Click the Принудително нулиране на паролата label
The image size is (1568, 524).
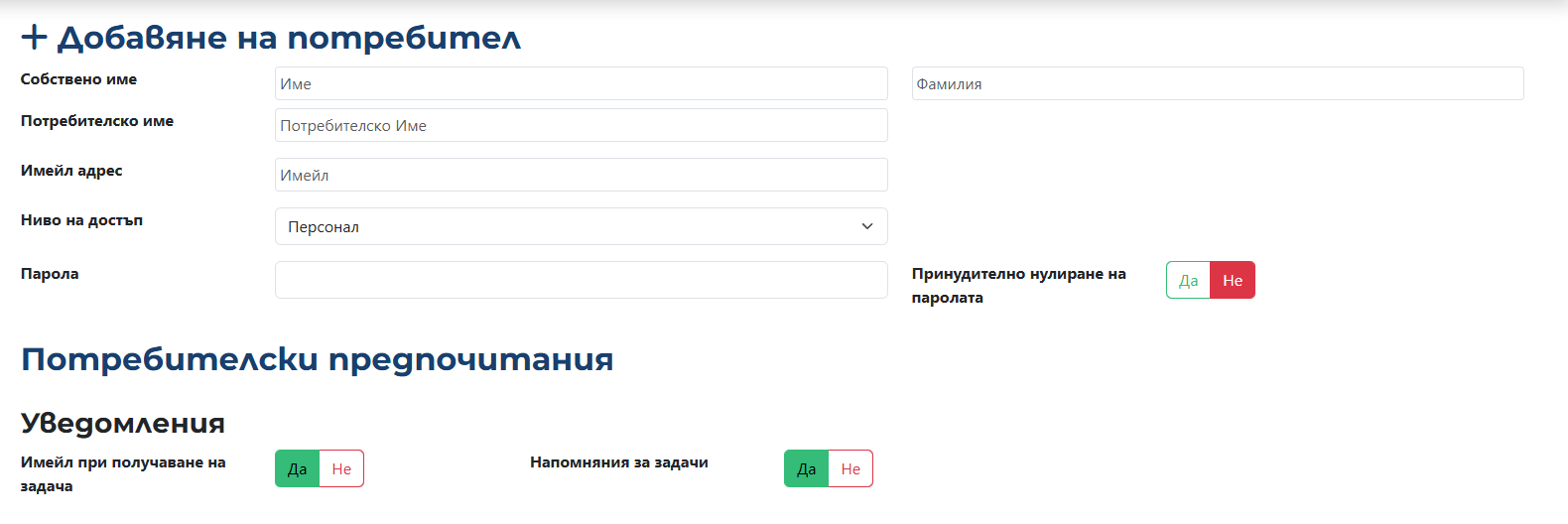[1019, 286]
